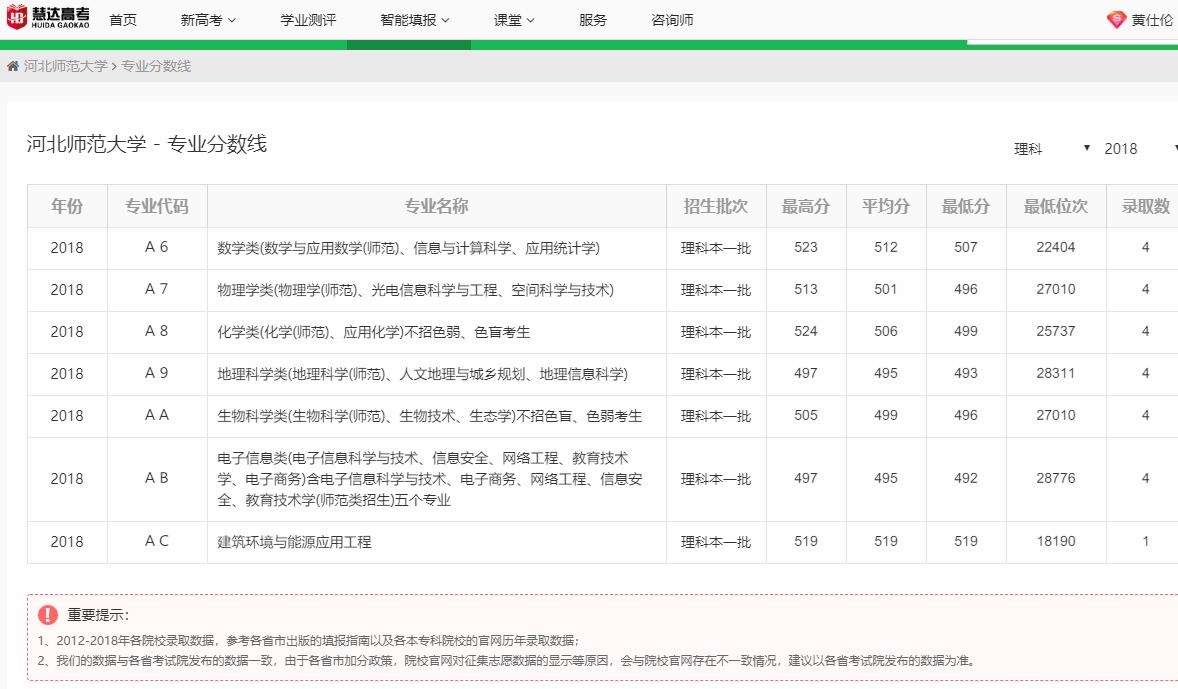Click lowest rank value 25737
Screen dimensions: 1178x689
[1056, 331]
